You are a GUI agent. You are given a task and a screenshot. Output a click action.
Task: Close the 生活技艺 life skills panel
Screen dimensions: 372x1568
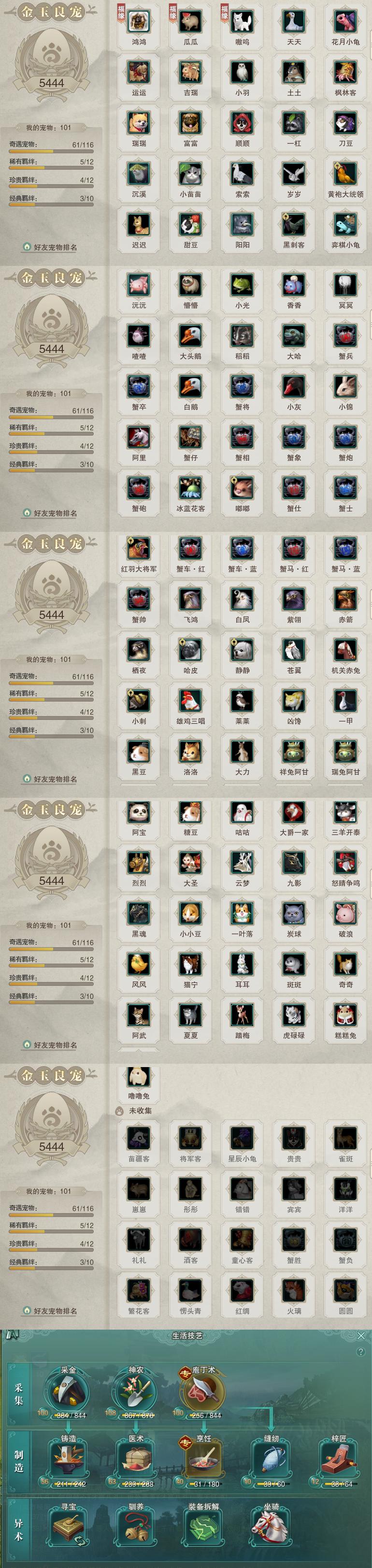(361, 1335)
